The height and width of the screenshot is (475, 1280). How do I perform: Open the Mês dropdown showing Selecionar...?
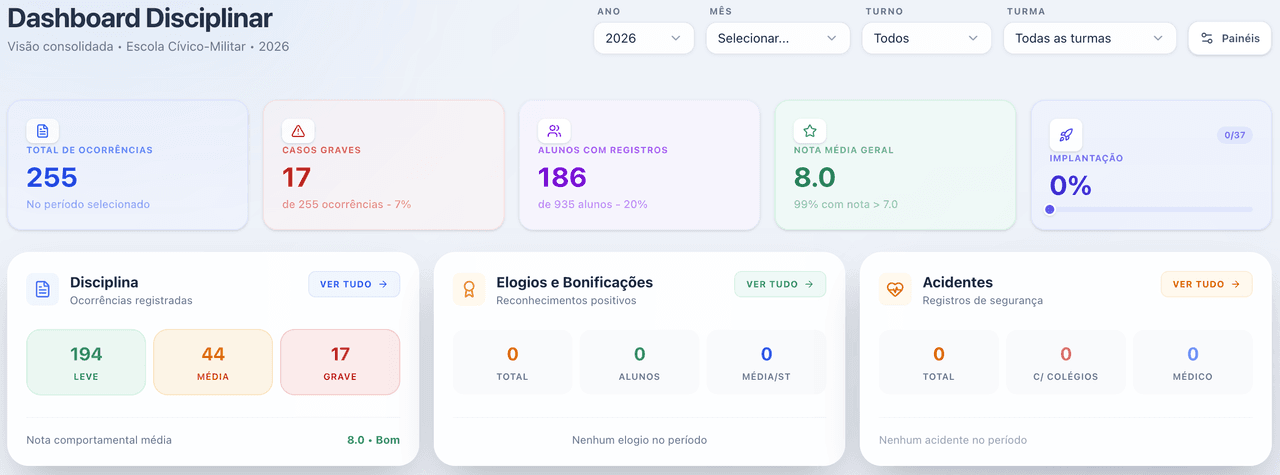777,38
